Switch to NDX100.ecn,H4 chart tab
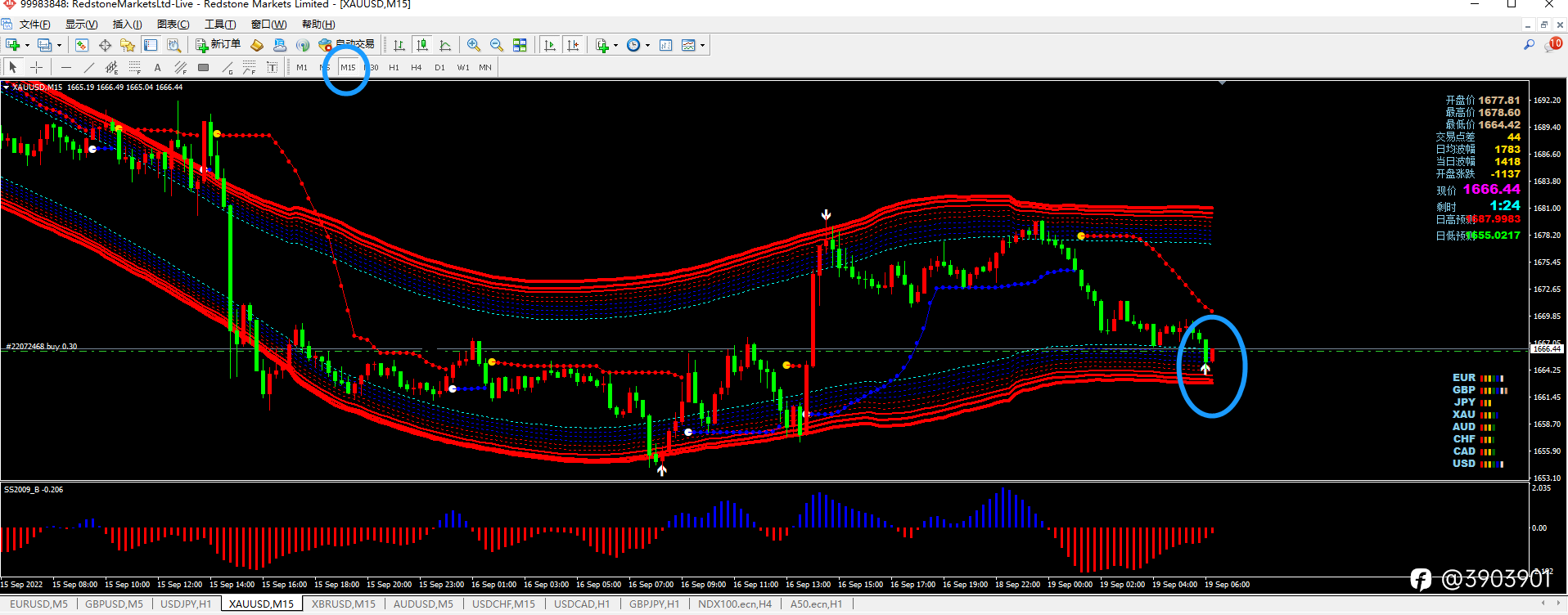Viewport: 1568px width, 615px height. (x=735, y=604)
